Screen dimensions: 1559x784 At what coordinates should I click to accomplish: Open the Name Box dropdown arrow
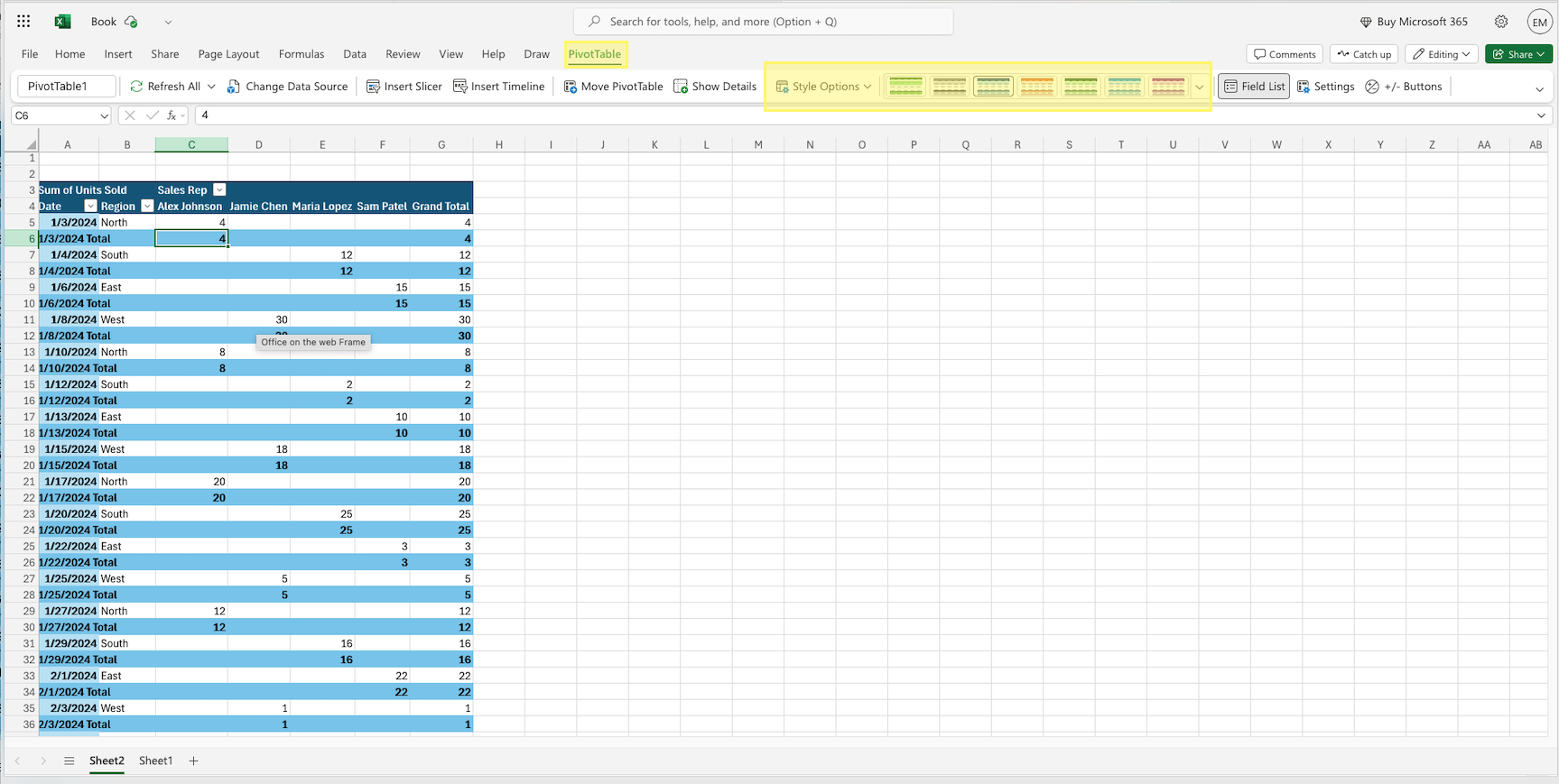click(x=104, y=115)
